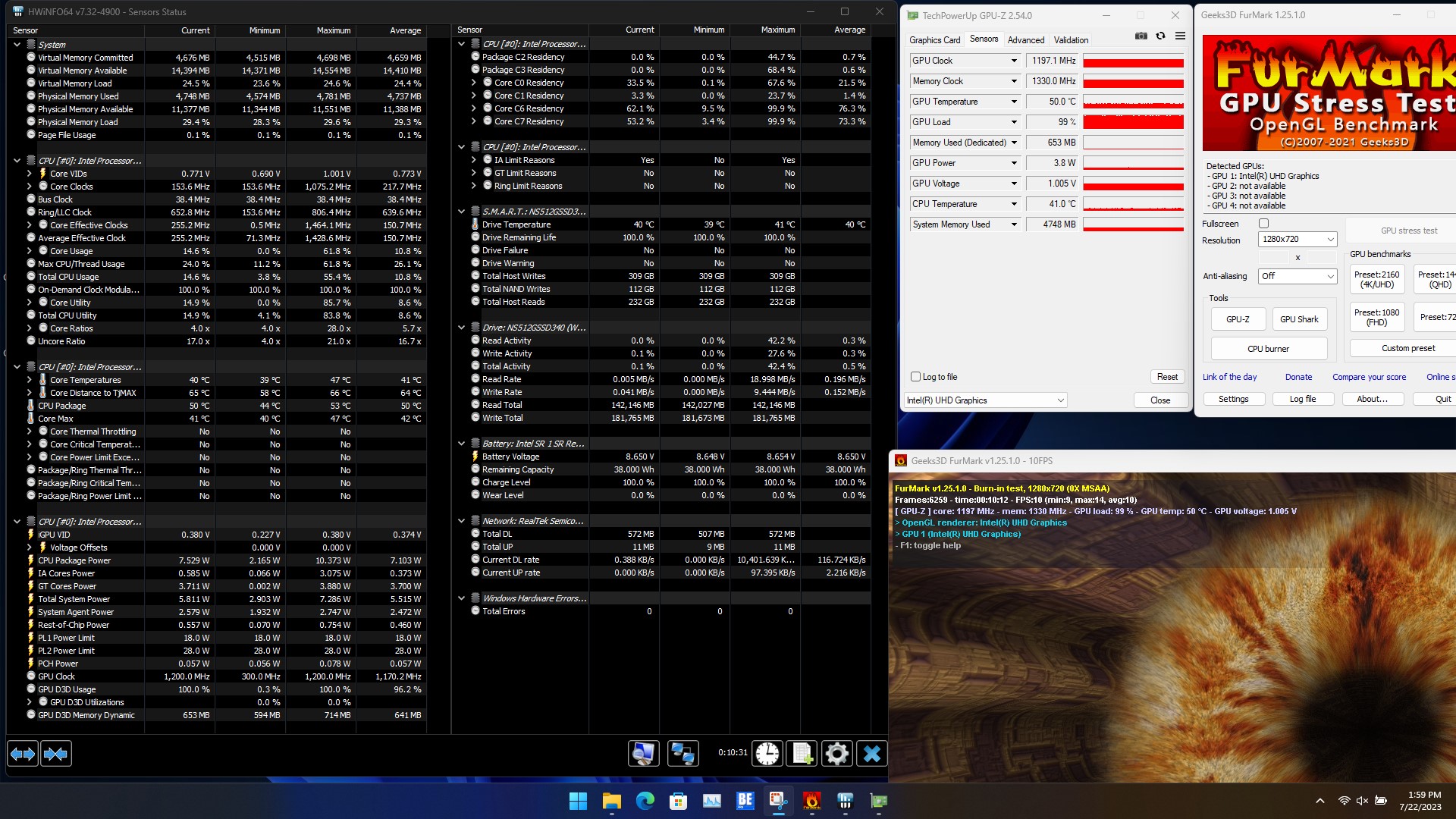Open HWiNFO settings gear icon
1456x819 pixels.
pyautogui.click(x=837, y=753)
